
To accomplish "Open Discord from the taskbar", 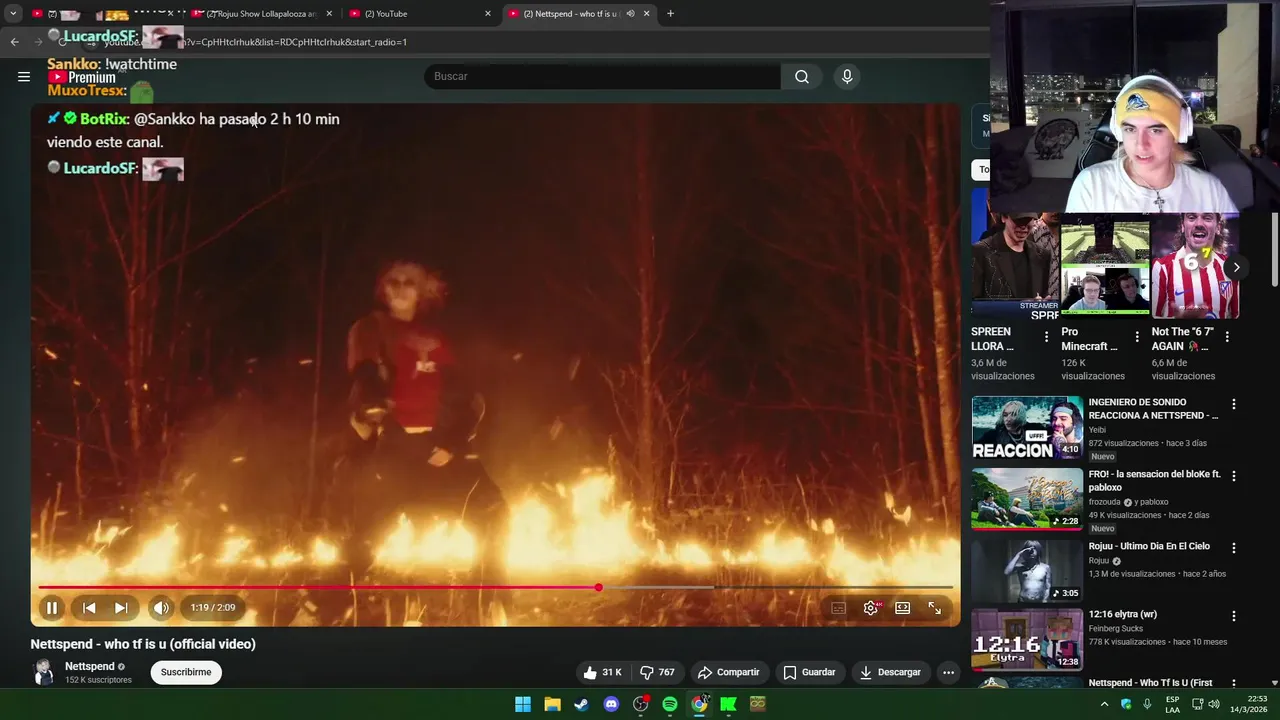I will pos(611,704).
